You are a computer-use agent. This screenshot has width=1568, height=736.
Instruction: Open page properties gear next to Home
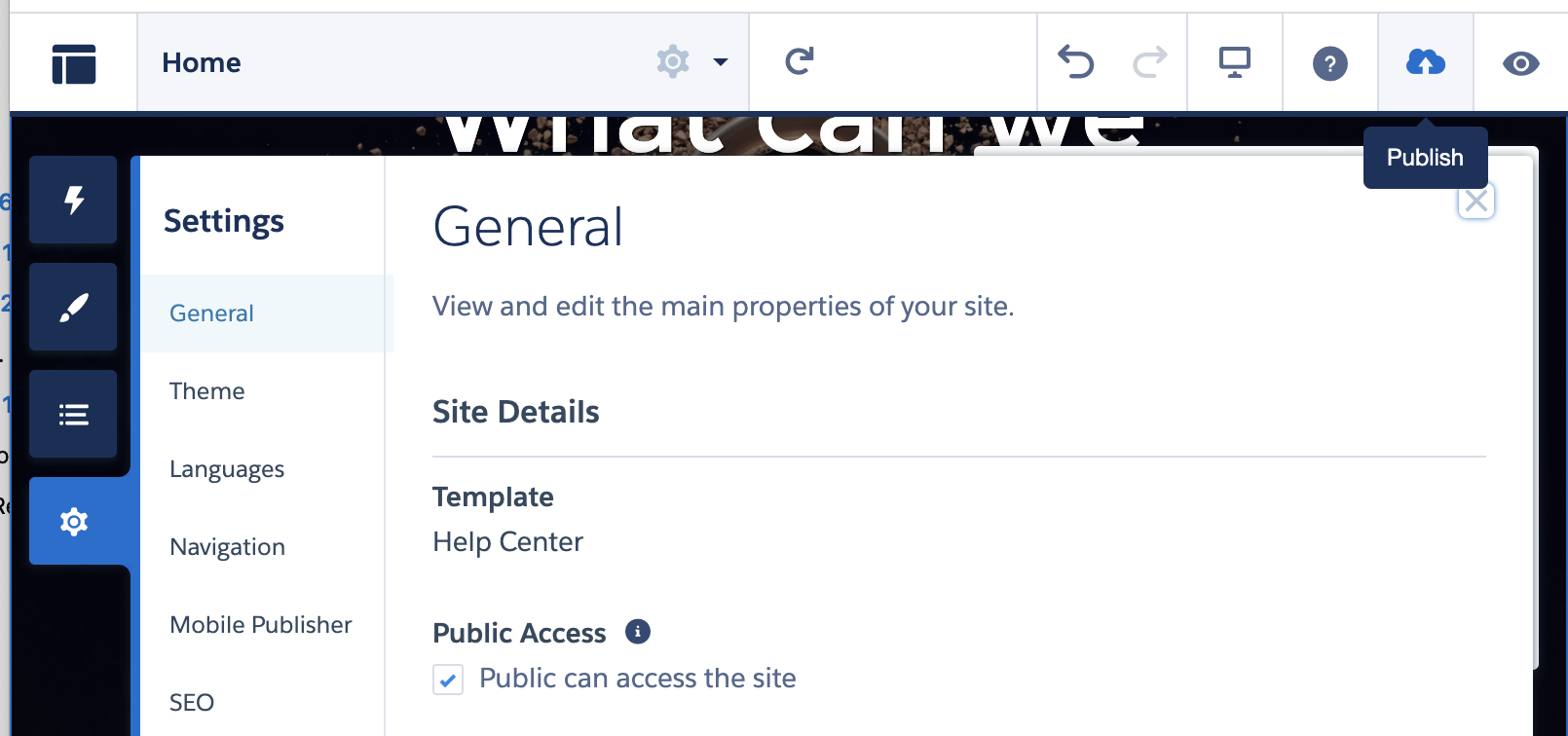click(x=673, y=61)
